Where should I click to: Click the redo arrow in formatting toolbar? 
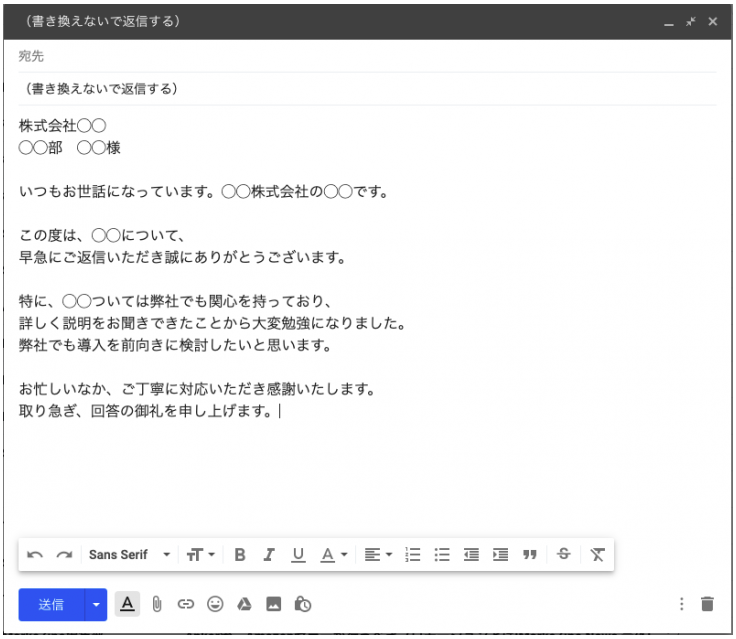pos(64,554)
